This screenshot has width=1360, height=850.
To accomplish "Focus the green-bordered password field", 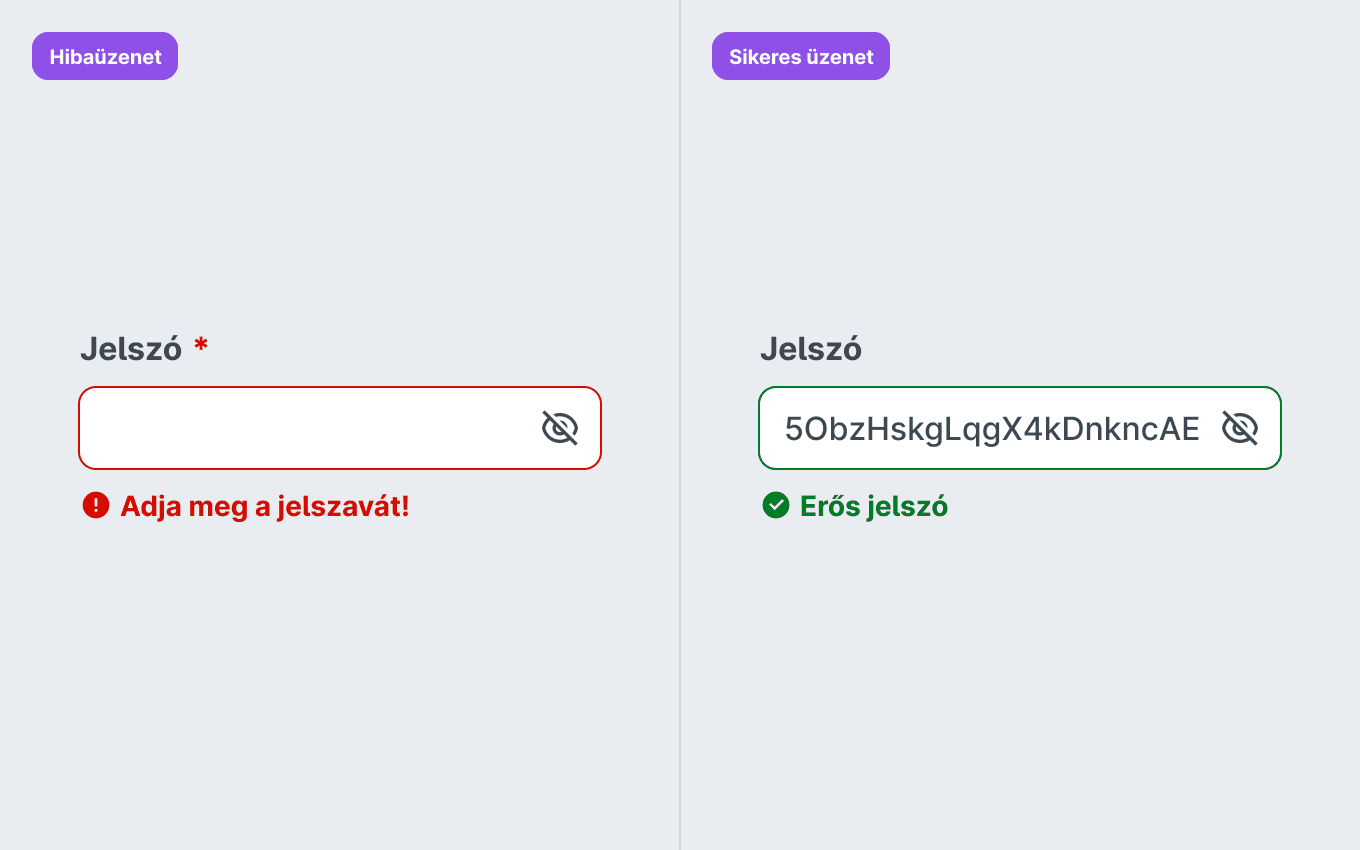I will pos(1020,428).
